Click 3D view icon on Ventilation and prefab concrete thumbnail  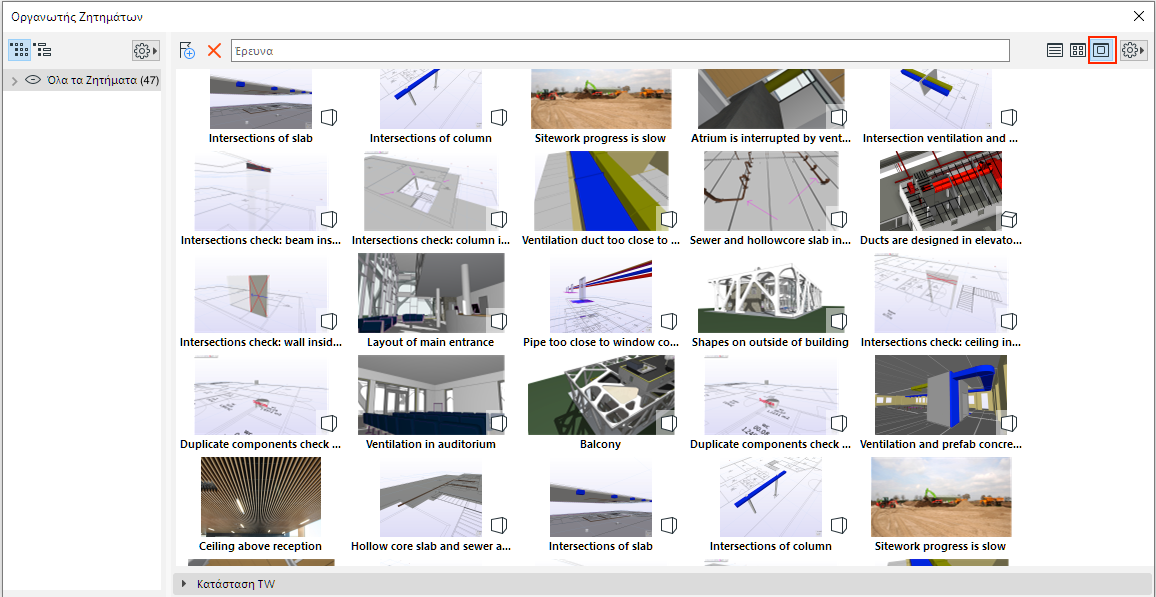pyautogui.click(x=1009, y=423)
